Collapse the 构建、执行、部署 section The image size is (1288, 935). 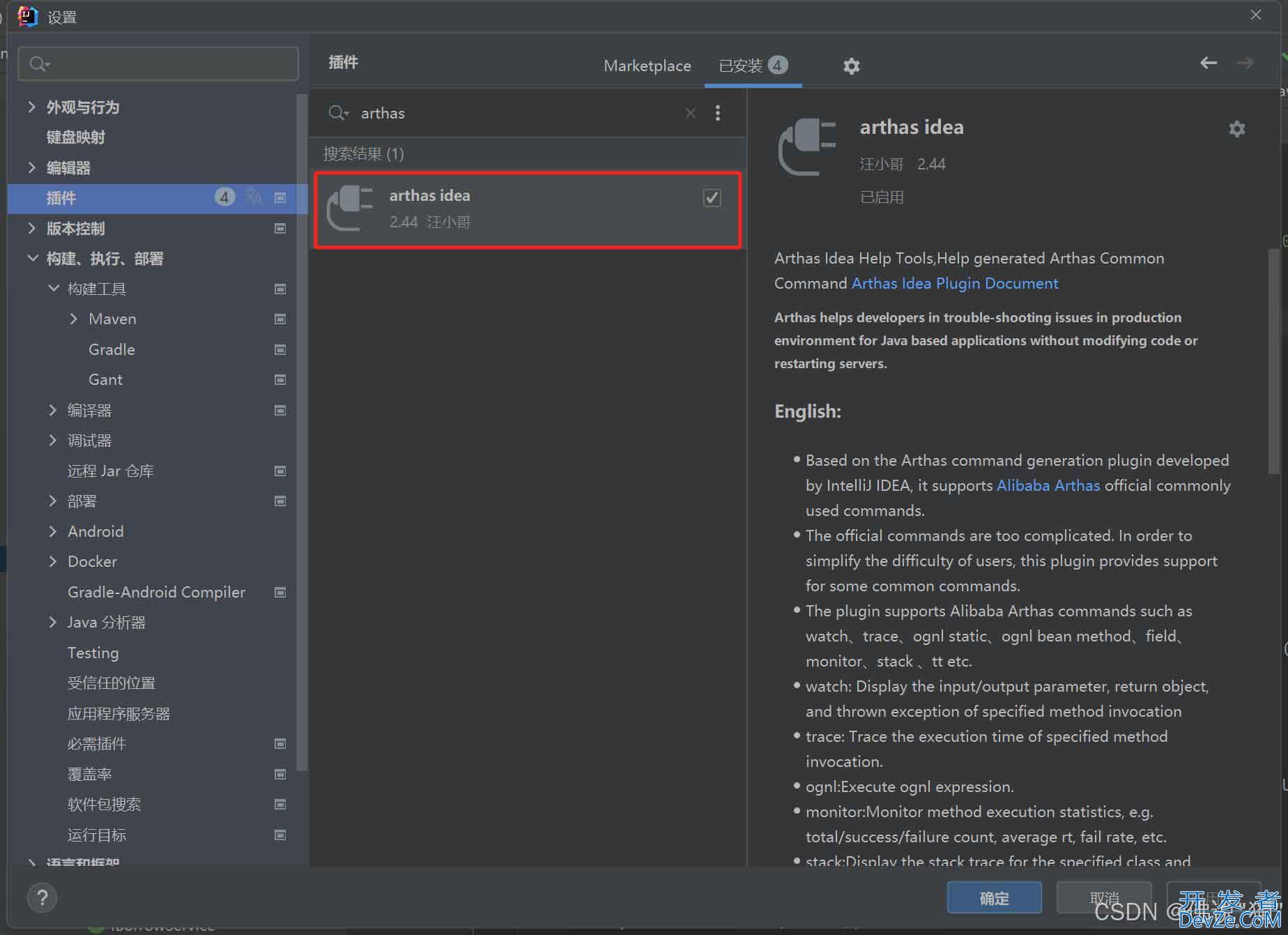point(32,259)
